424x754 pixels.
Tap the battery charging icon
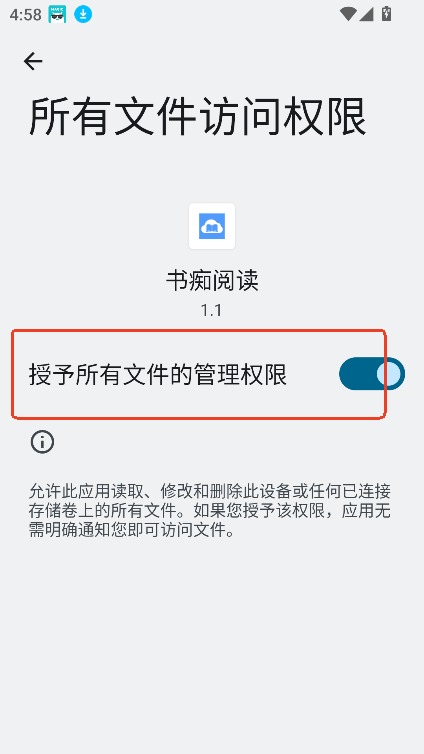[x=386, y=14]
